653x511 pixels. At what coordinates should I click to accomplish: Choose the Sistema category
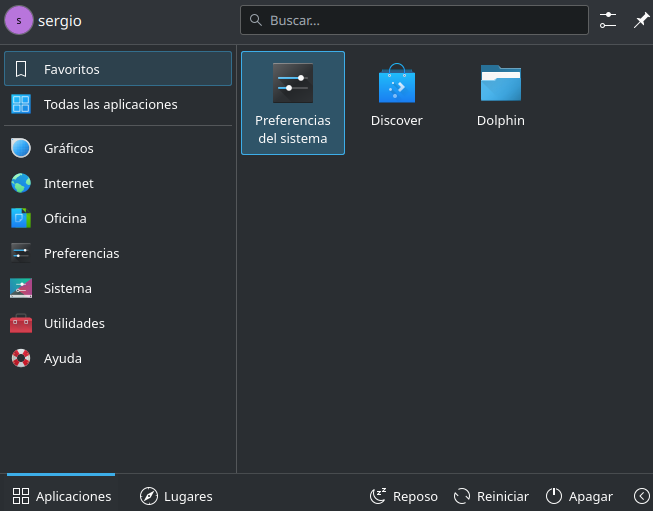tap(118, 288)
